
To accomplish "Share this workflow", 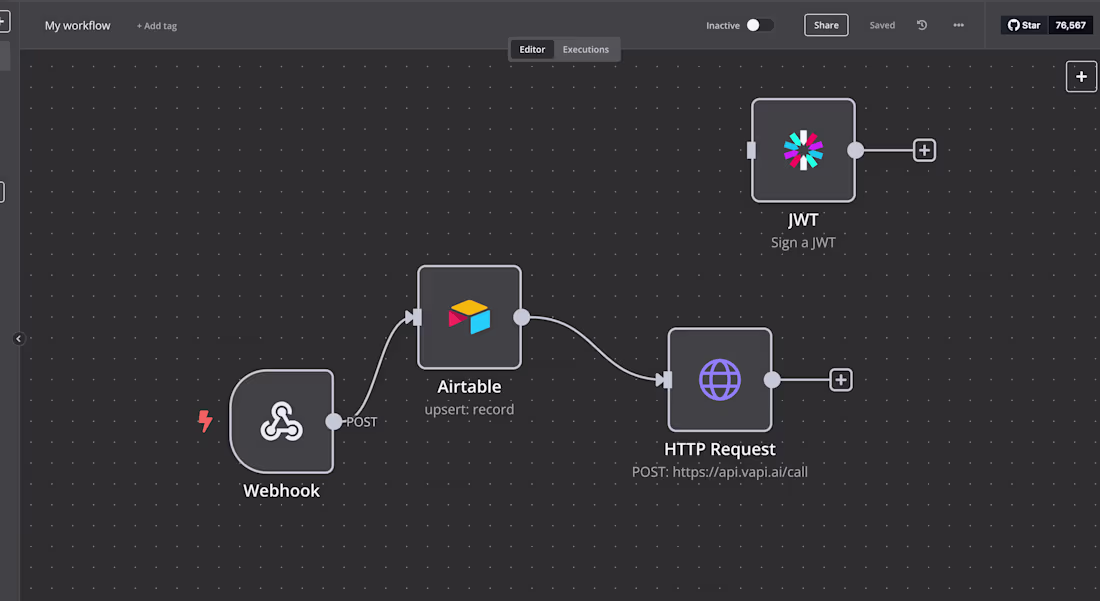I will click(x=826, y=24).
